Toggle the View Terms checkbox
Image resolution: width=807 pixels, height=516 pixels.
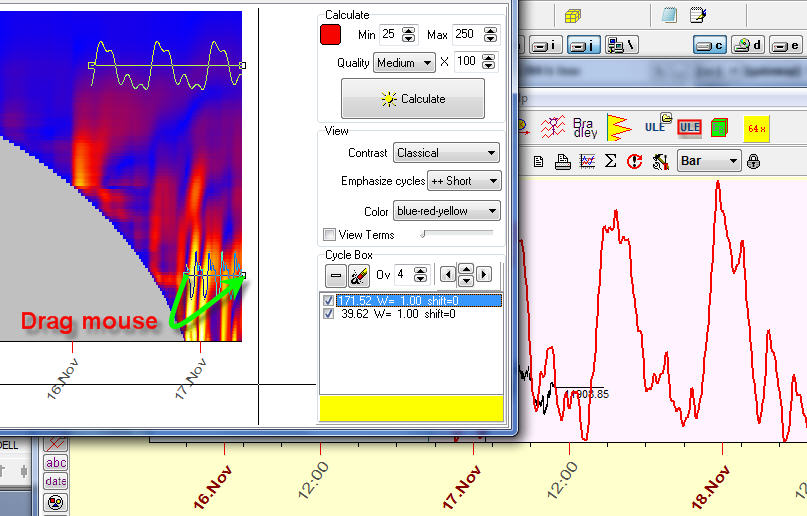tap(330, 235)
